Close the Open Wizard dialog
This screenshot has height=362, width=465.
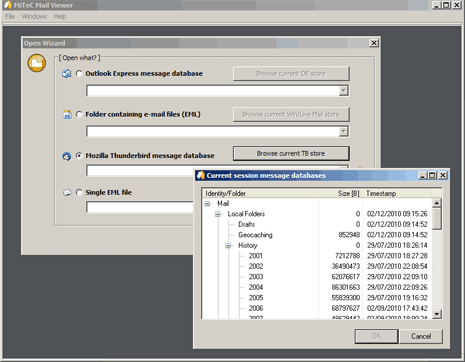tap(374, 43)
